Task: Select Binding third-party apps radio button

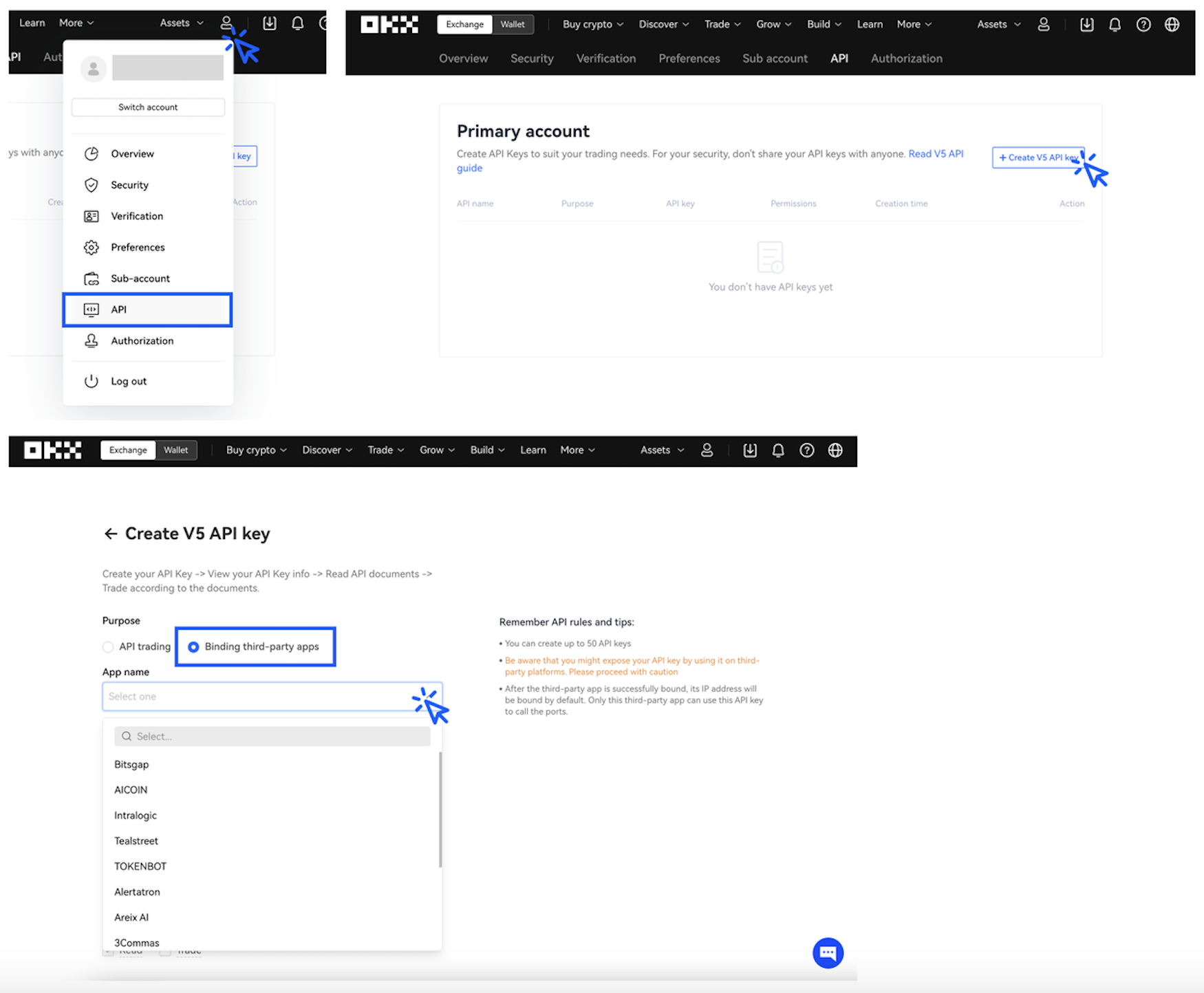Action: point(193,647)
